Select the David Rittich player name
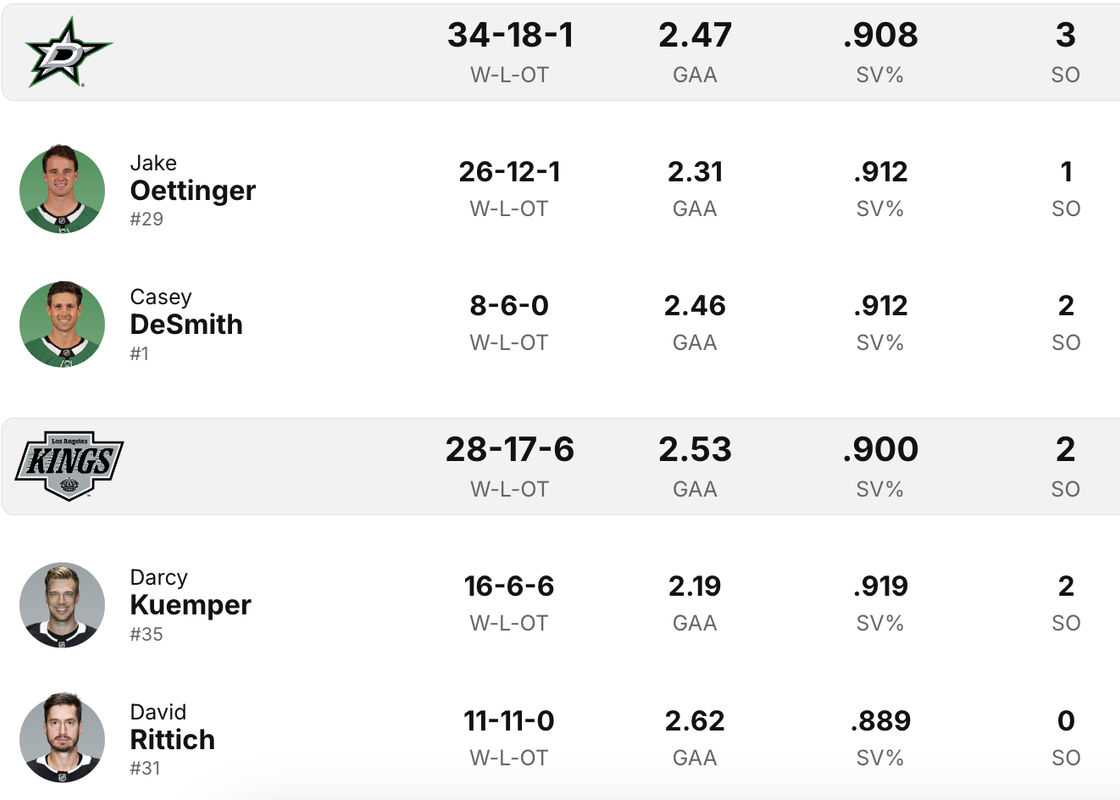The image size is (1120, 800). pyautogui.click(x=172, y=727)
